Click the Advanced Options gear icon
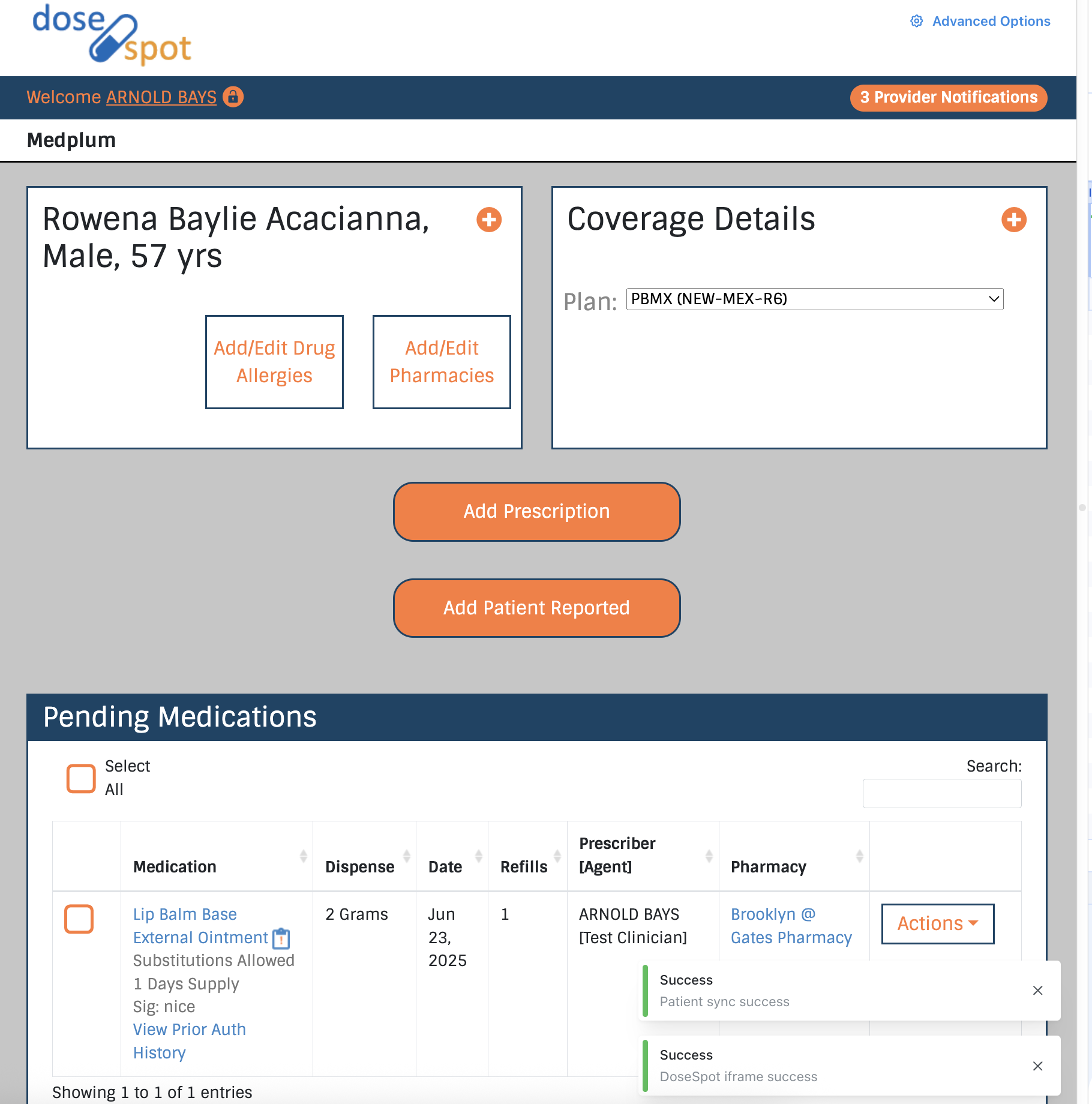1092x1104 pixels. click(916, 22)
